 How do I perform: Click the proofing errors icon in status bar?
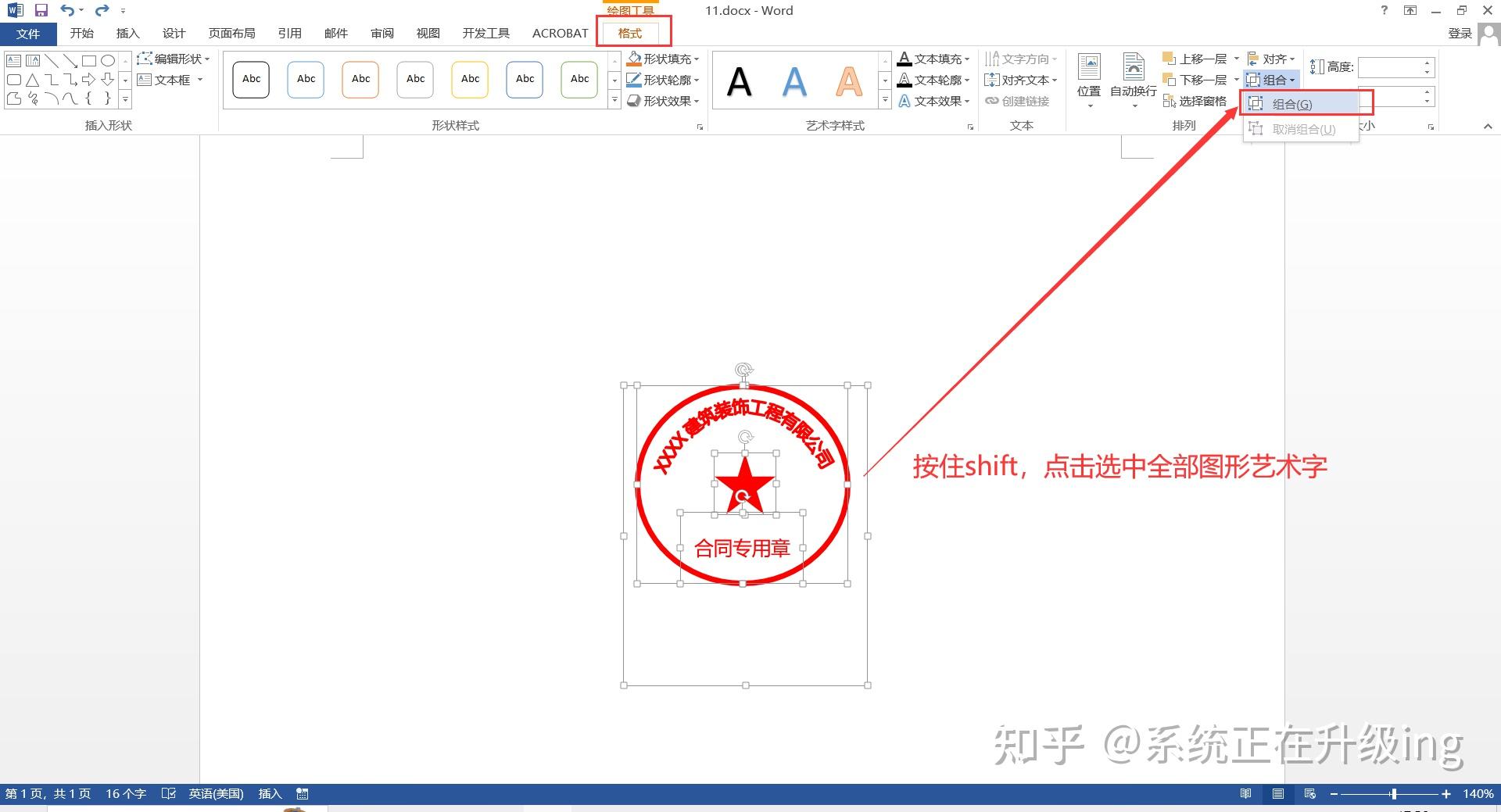click(x=168, y=794)
